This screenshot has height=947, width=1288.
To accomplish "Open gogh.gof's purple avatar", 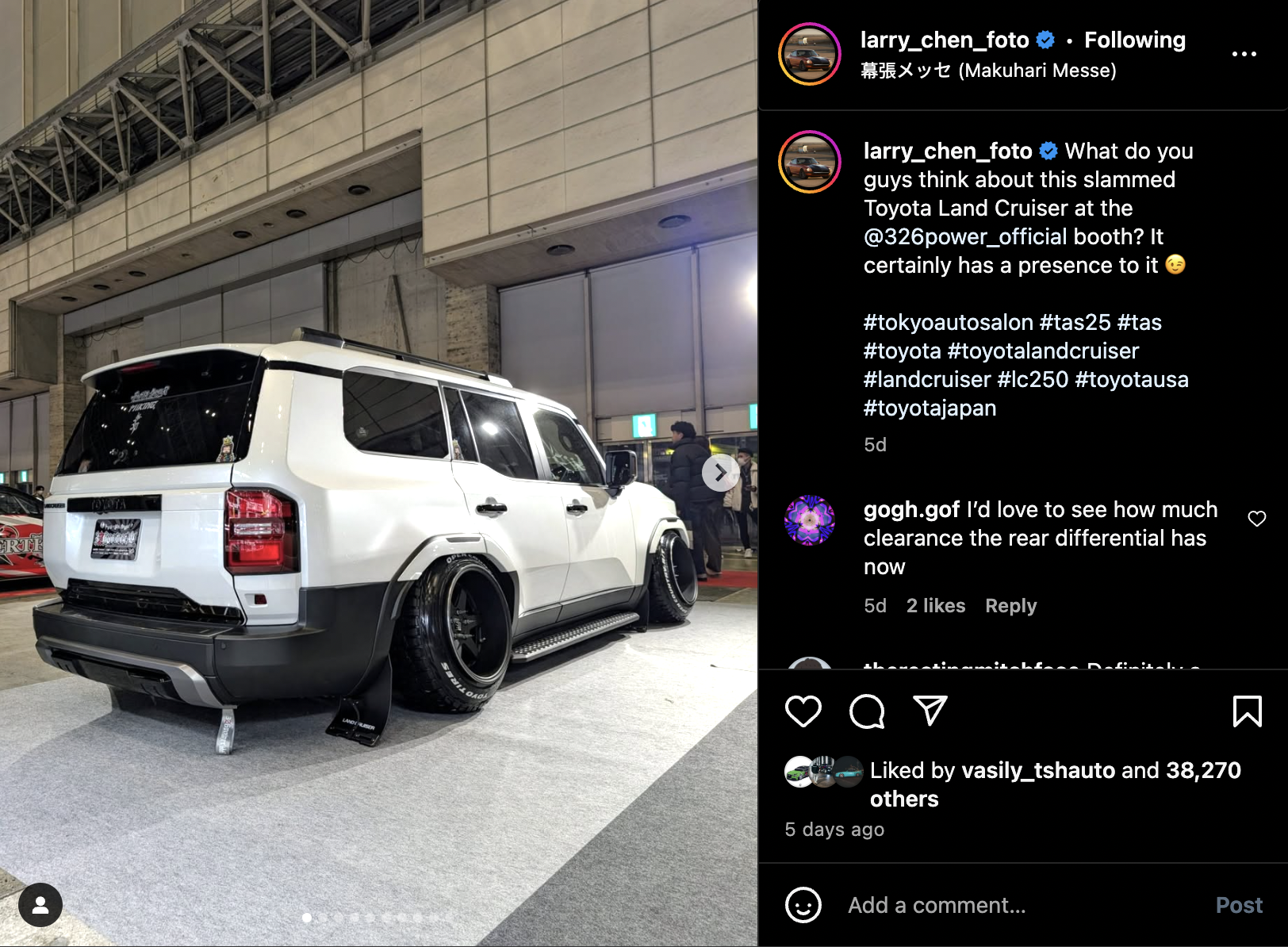I will click(x=809, y=520).
